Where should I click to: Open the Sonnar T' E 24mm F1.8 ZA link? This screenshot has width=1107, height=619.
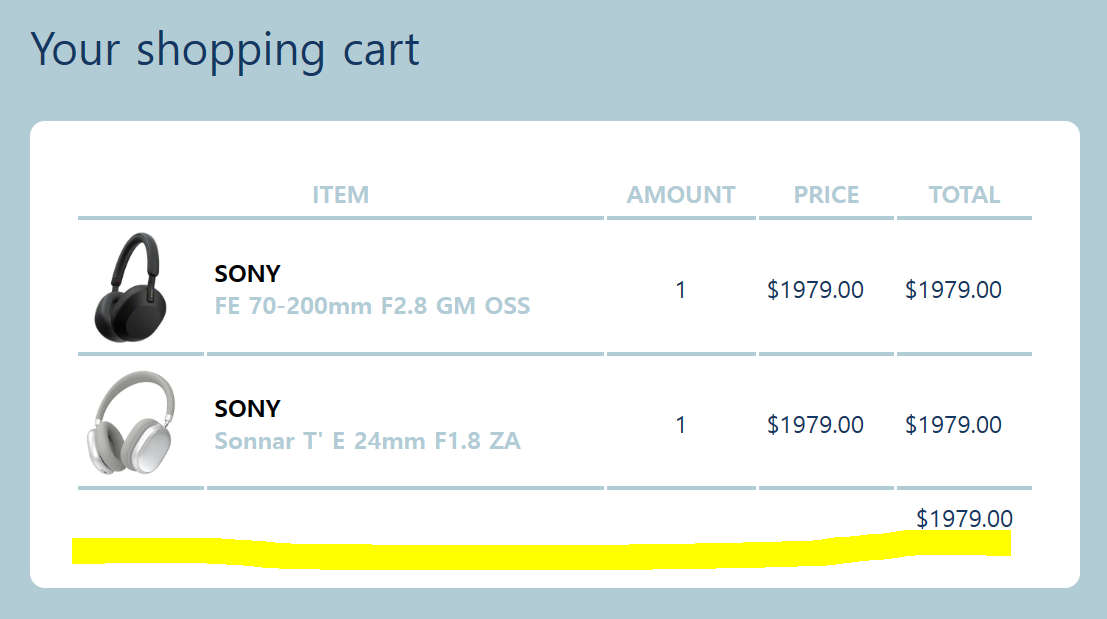[368, 441]
